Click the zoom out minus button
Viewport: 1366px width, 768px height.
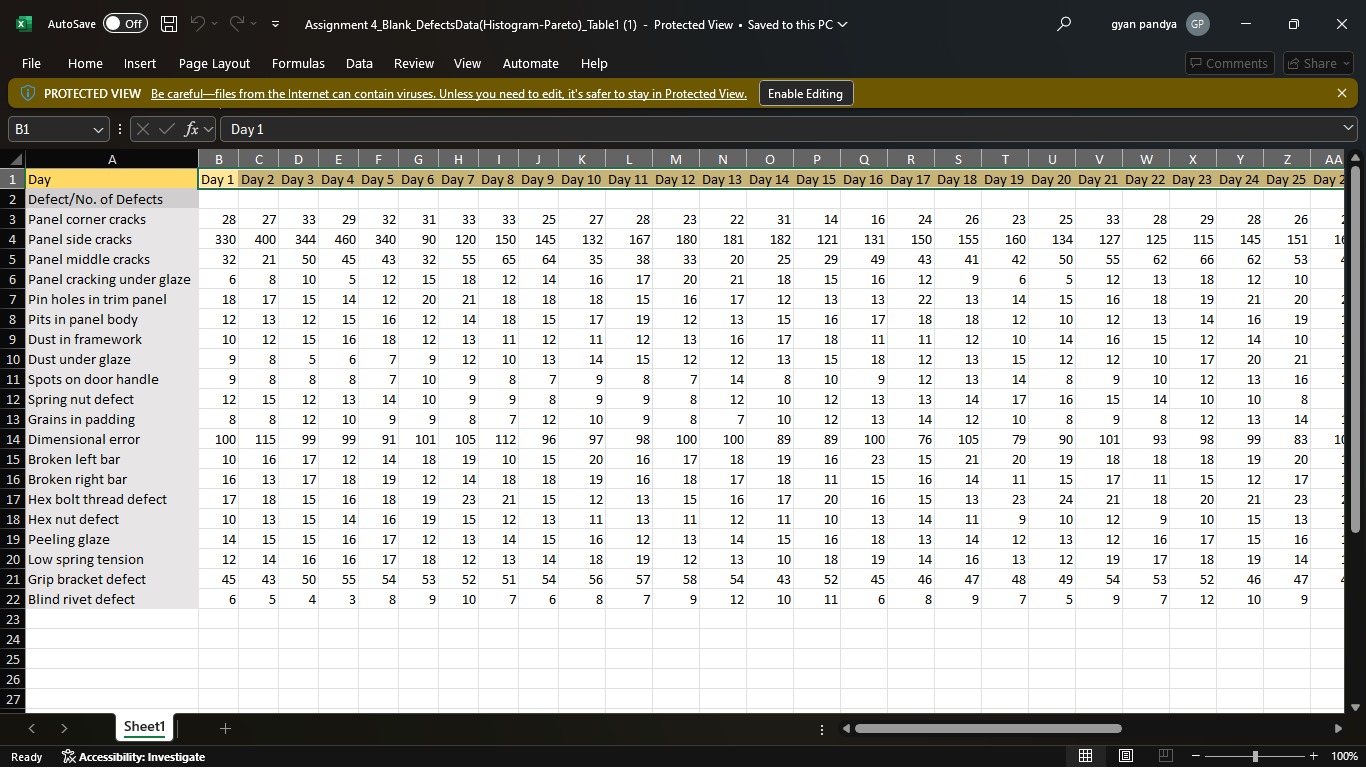tap(1196, 756)
